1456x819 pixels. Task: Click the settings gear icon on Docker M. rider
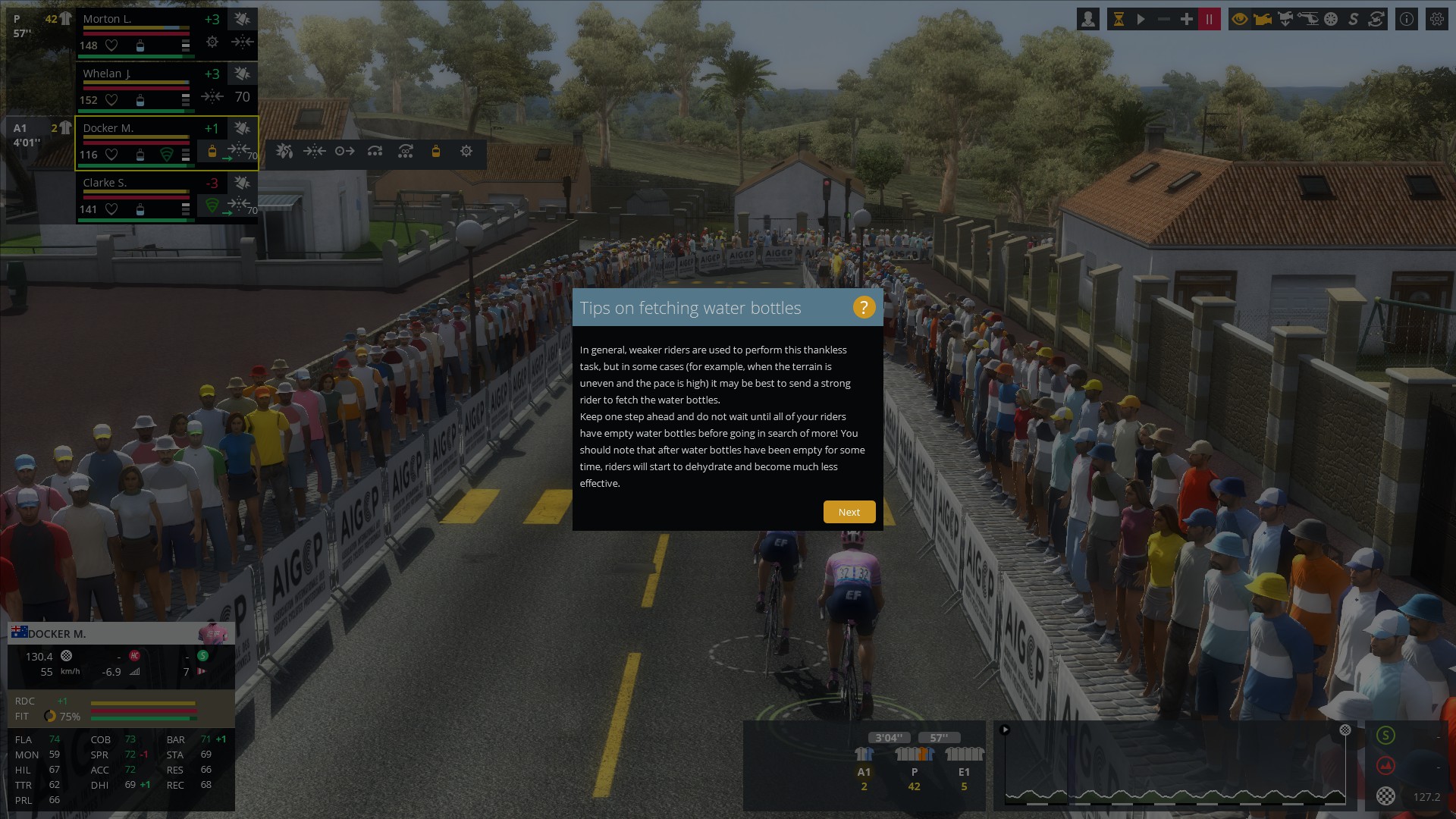[466, 151]
